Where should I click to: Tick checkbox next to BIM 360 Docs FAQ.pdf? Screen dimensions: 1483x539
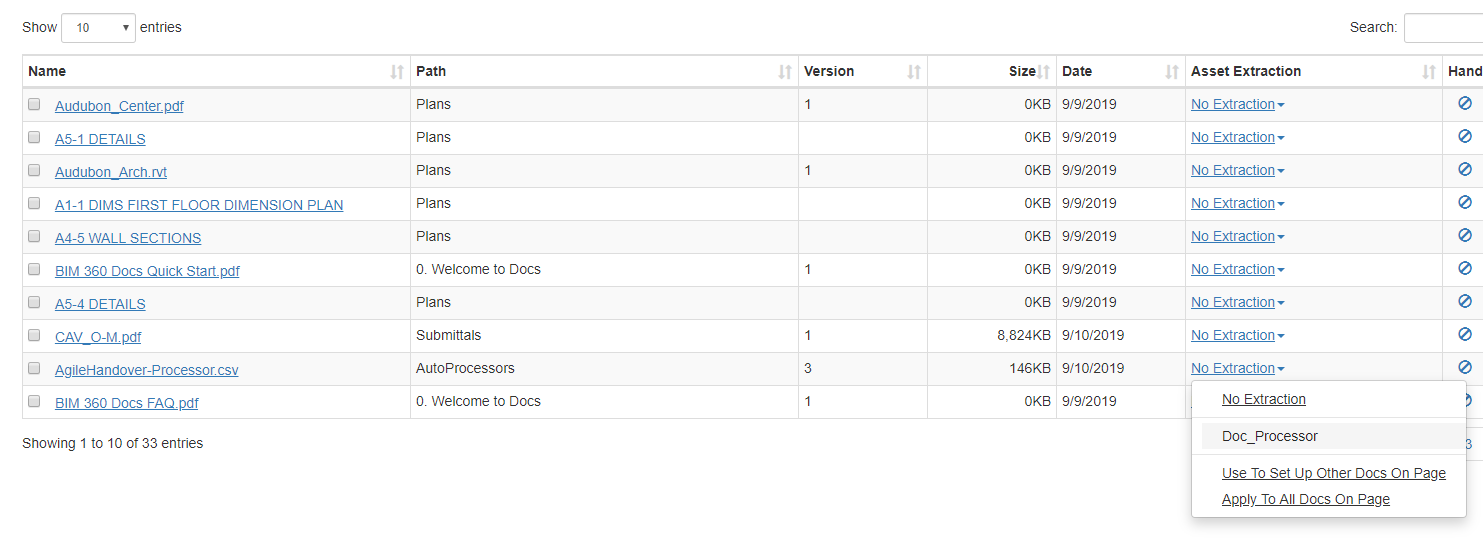tap(34, 401)
